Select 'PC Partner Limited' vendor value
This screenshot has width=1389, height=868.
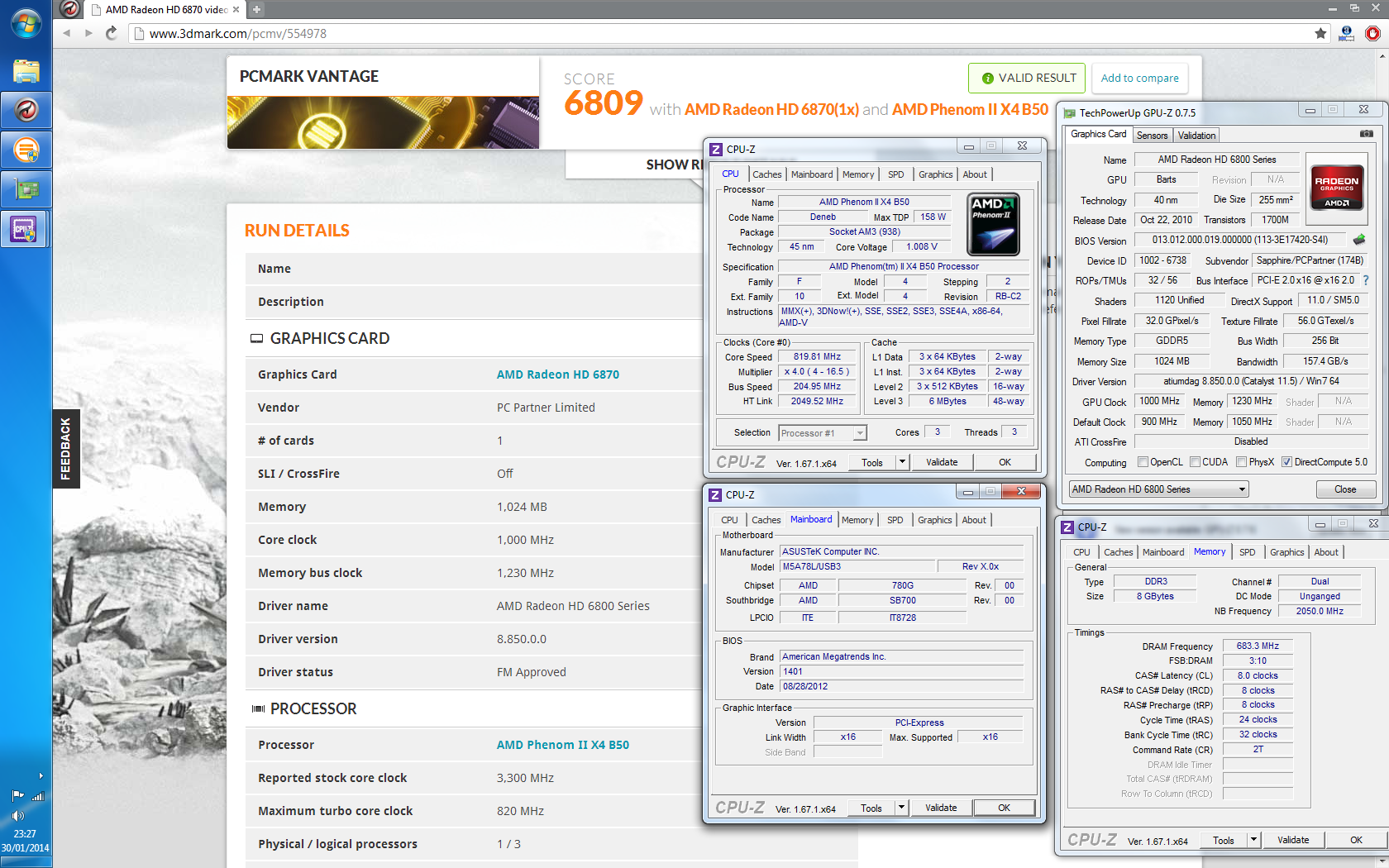click(x=546, y=408)
